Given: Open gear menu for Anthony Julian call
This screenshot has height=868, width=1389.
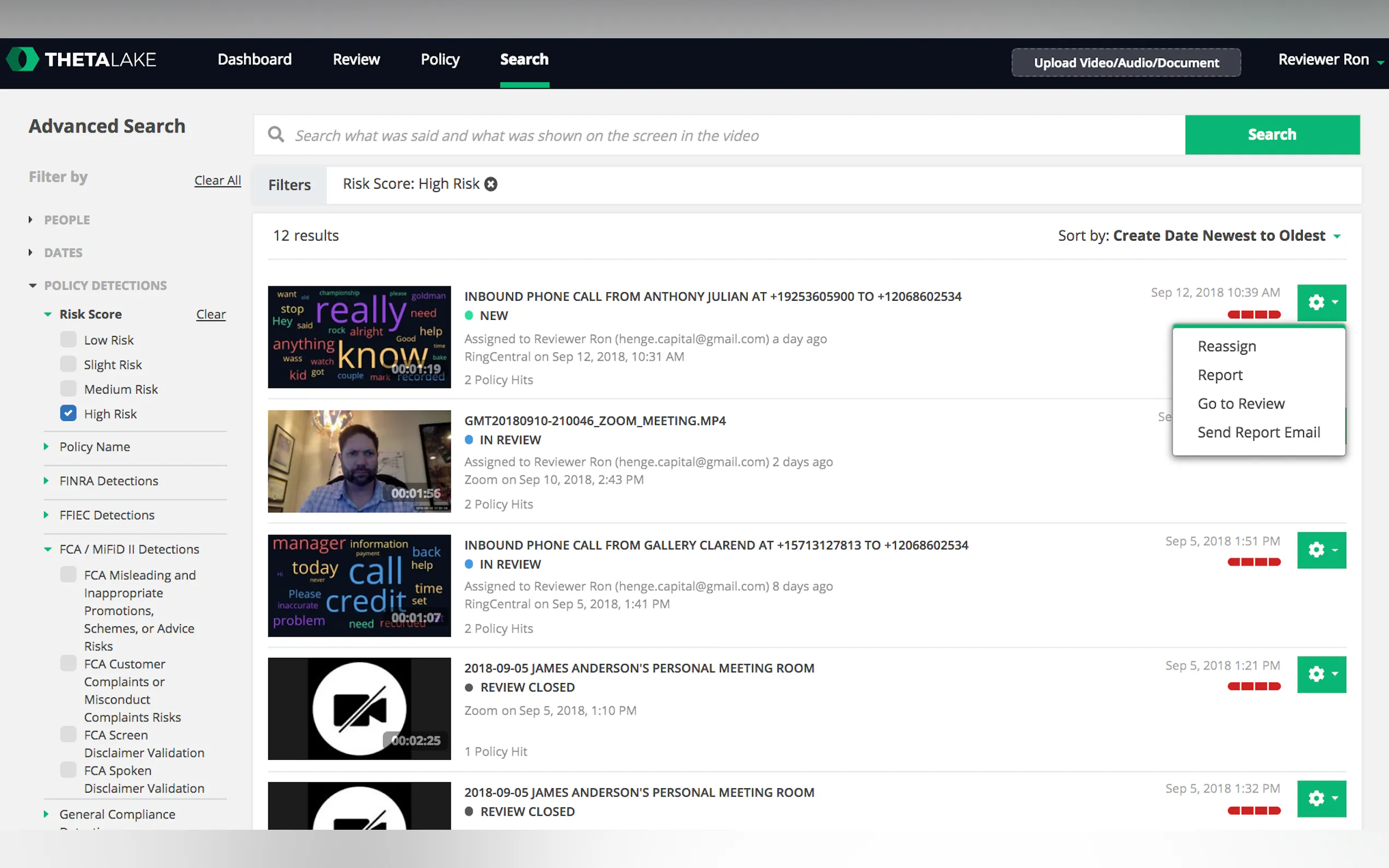Looking at the screenshot, I should 1321,302.
